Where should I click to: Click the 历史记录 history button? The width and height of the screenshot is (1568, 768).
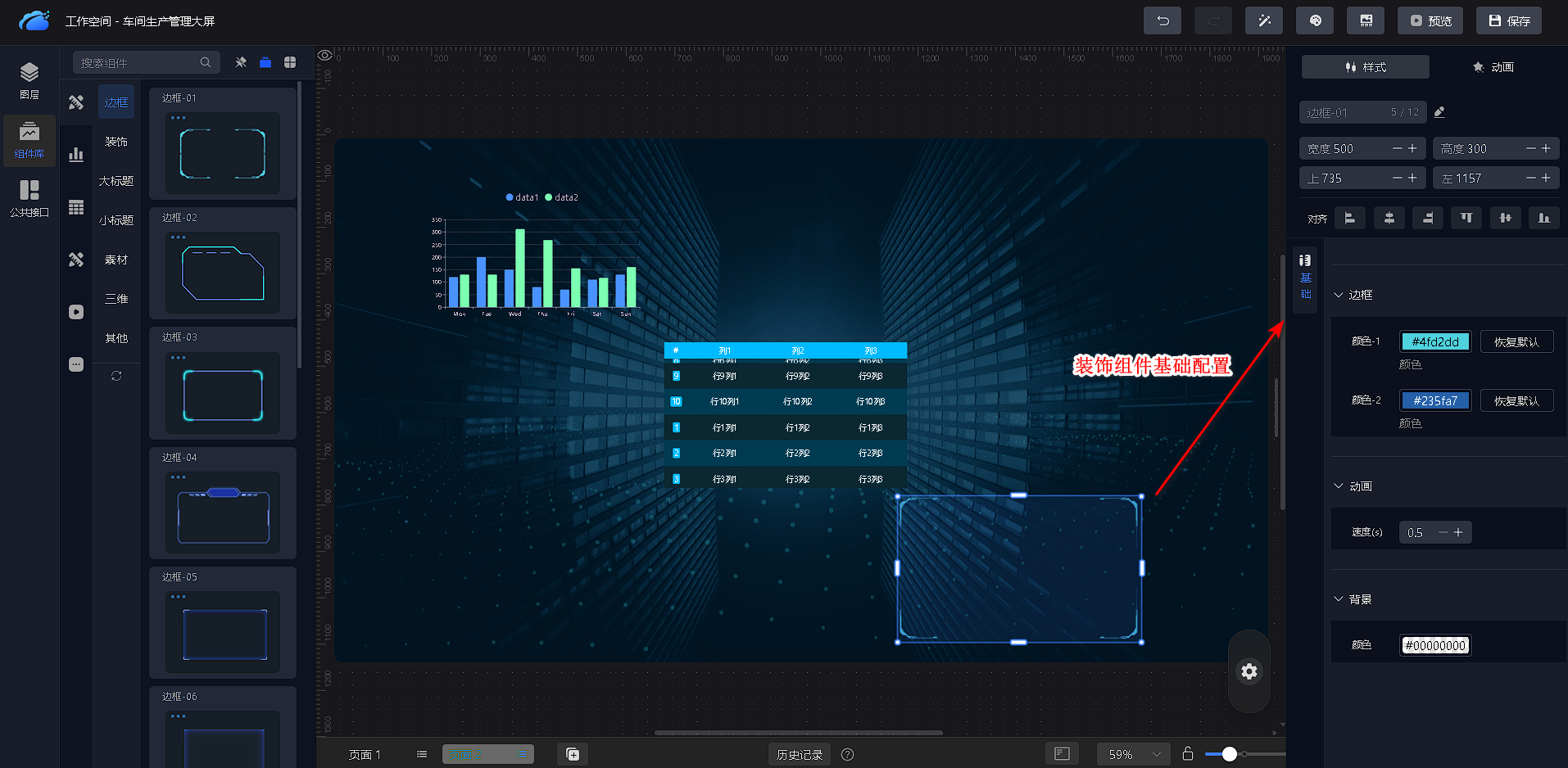point(799,754)
